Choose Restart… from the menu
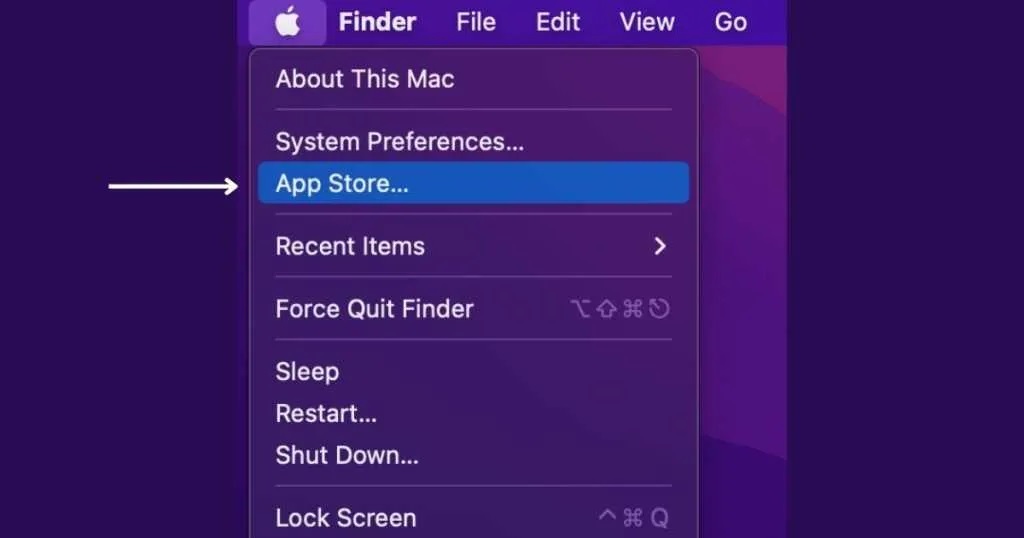1024x538 pixels. coord(473,413)
